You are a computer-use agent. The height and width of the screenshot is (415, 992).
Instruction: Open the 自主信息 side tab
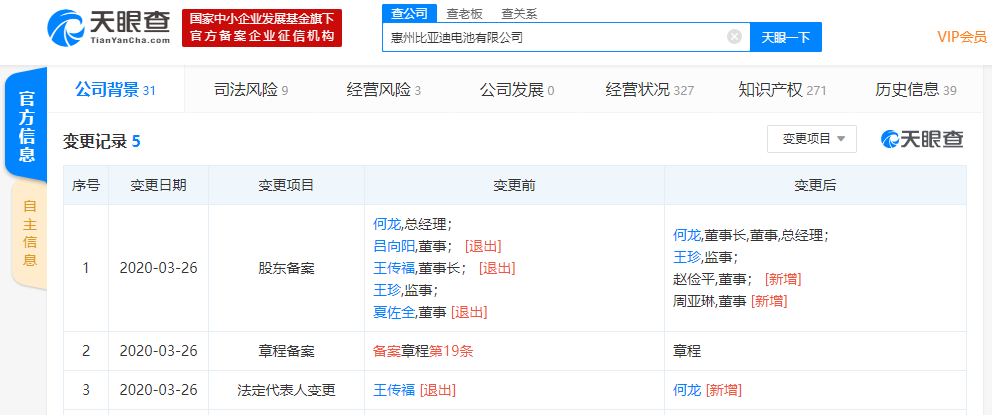click(29, 233)
